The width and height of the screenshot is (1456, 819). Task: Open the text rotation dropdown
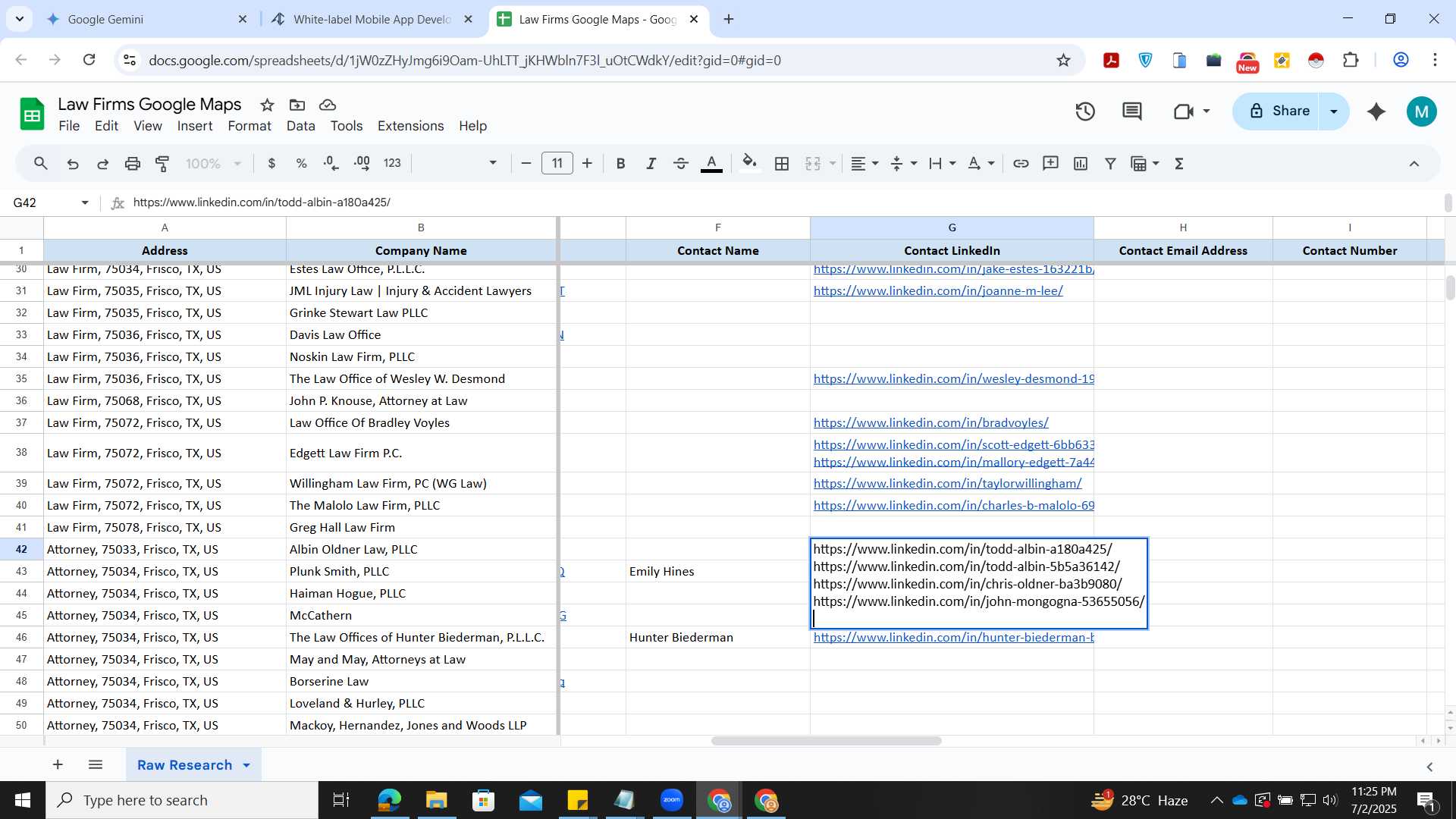(x=981, y=163)
